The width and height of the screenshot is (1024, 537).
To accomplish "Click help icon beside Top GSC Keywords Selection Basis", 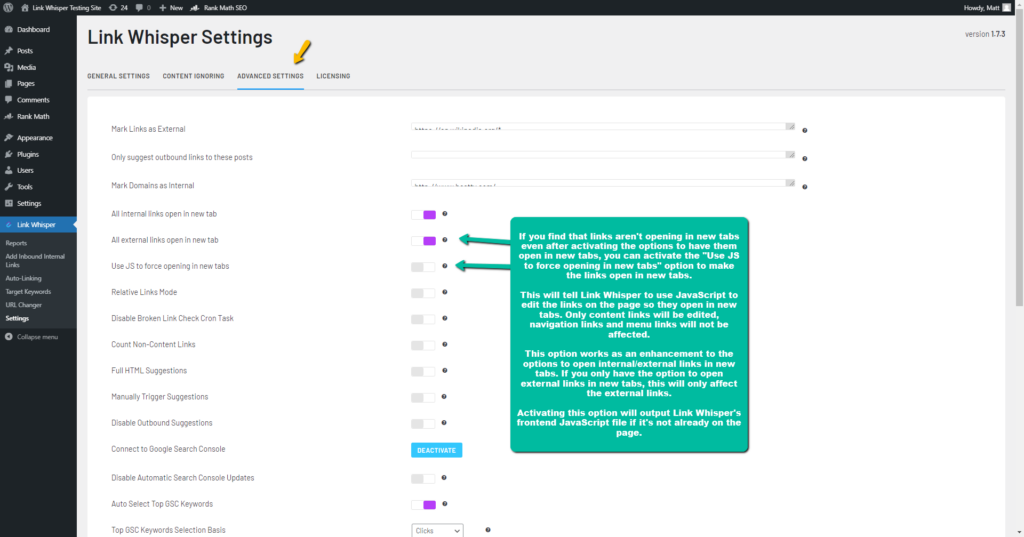I will [488, 530].
